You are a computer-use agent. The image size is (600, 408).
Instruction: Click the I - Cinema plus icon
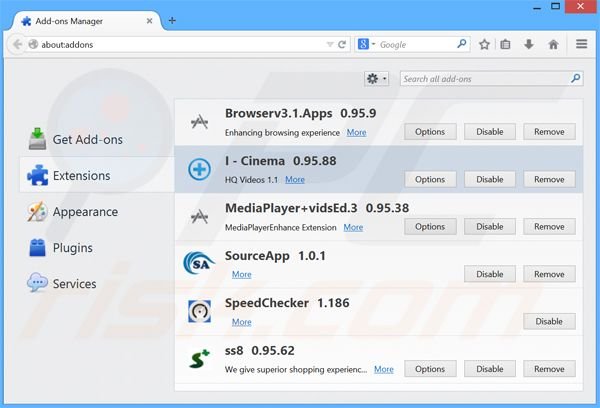199,169
